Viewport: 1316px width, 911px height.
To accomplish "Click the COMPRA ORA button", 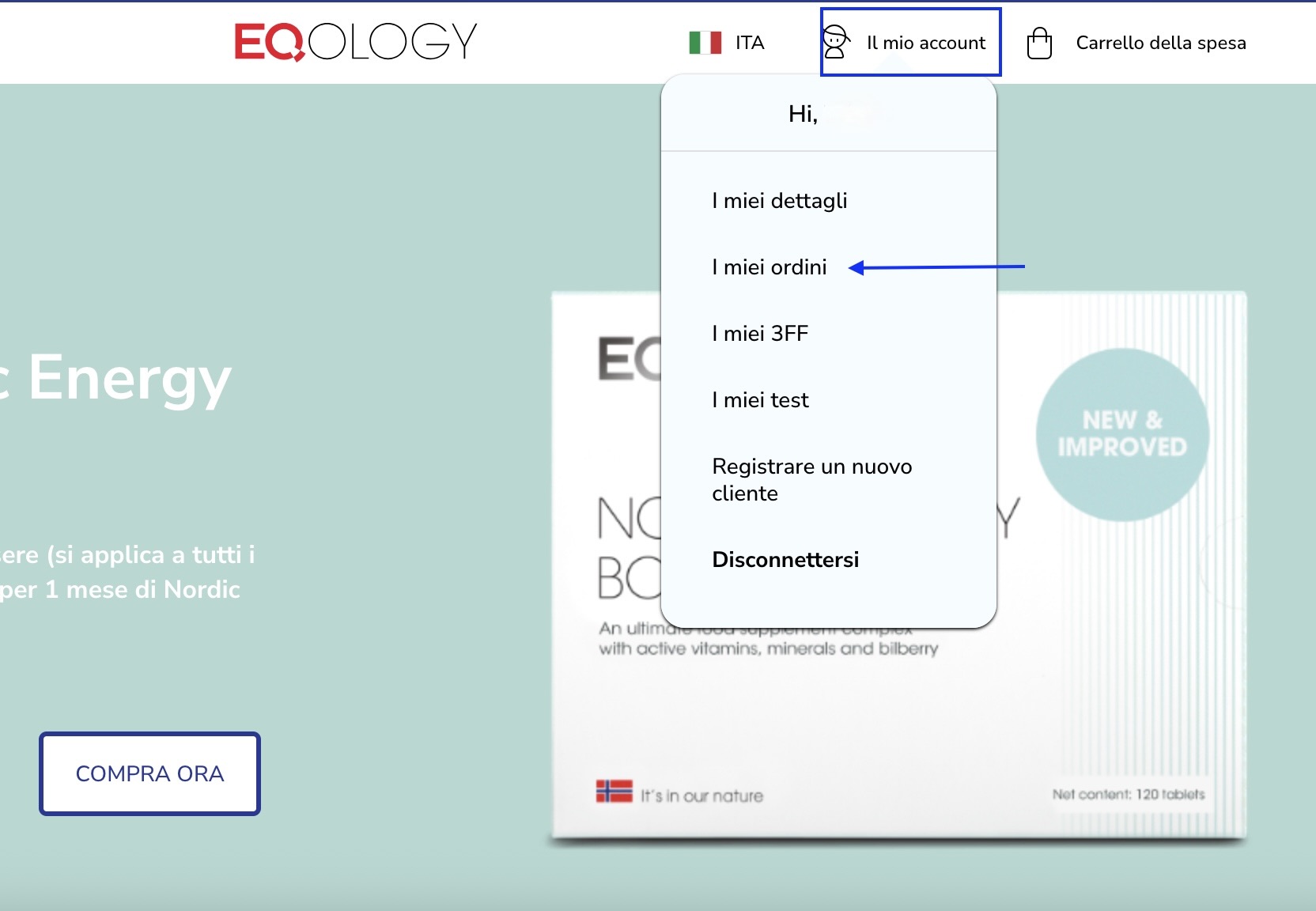I will 149,773.
